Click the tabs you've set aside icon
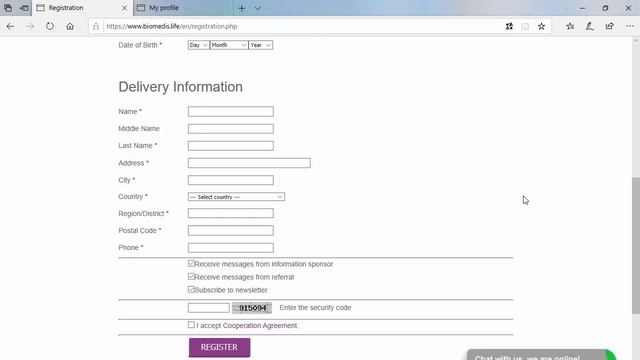Screen dimensions: 640x360 [x=8, y=8]
